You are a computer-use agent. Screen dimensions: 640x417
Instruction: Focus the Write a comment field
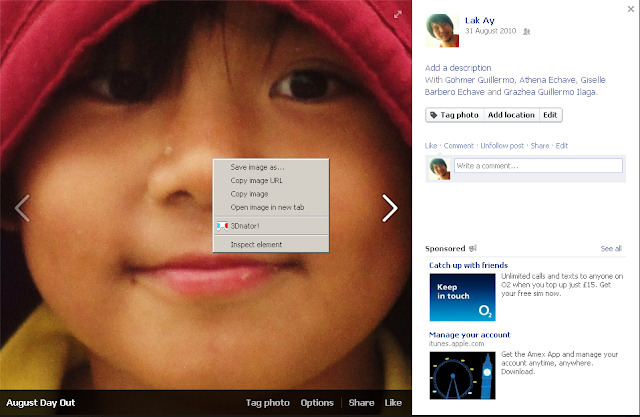(x=538, y=166)
